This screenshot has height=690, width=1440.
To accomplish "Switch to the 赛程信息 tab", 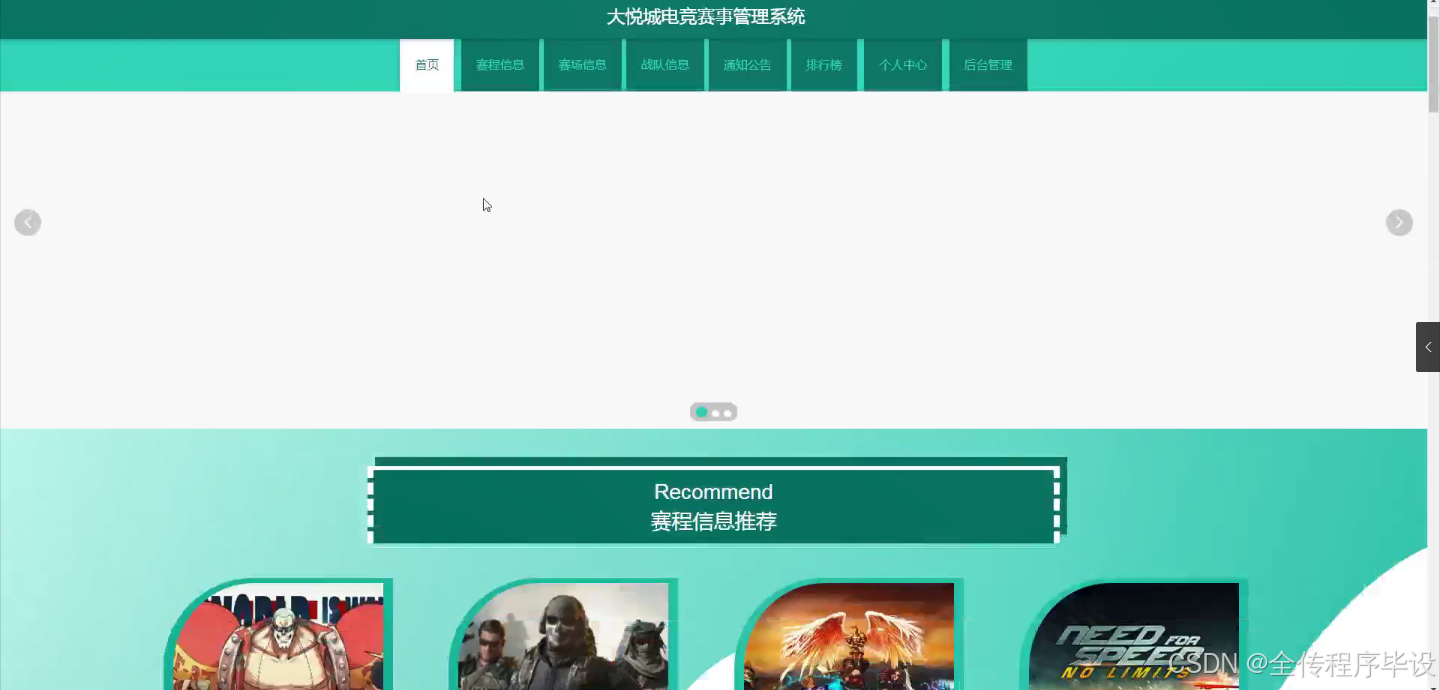I will tap(500, 64).
